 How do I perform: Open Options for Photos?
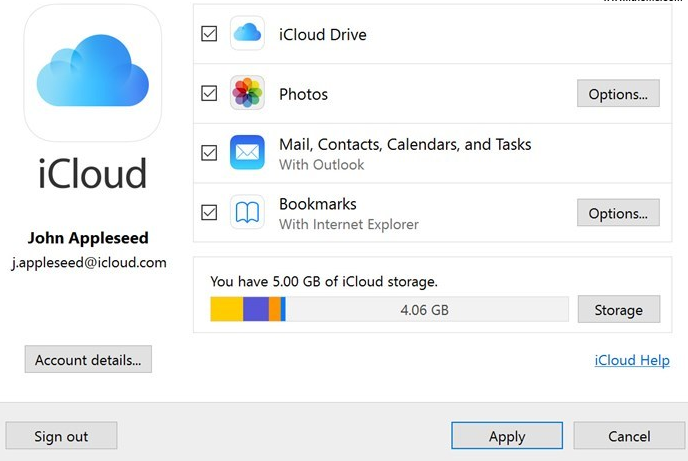(x=618, y=93)
